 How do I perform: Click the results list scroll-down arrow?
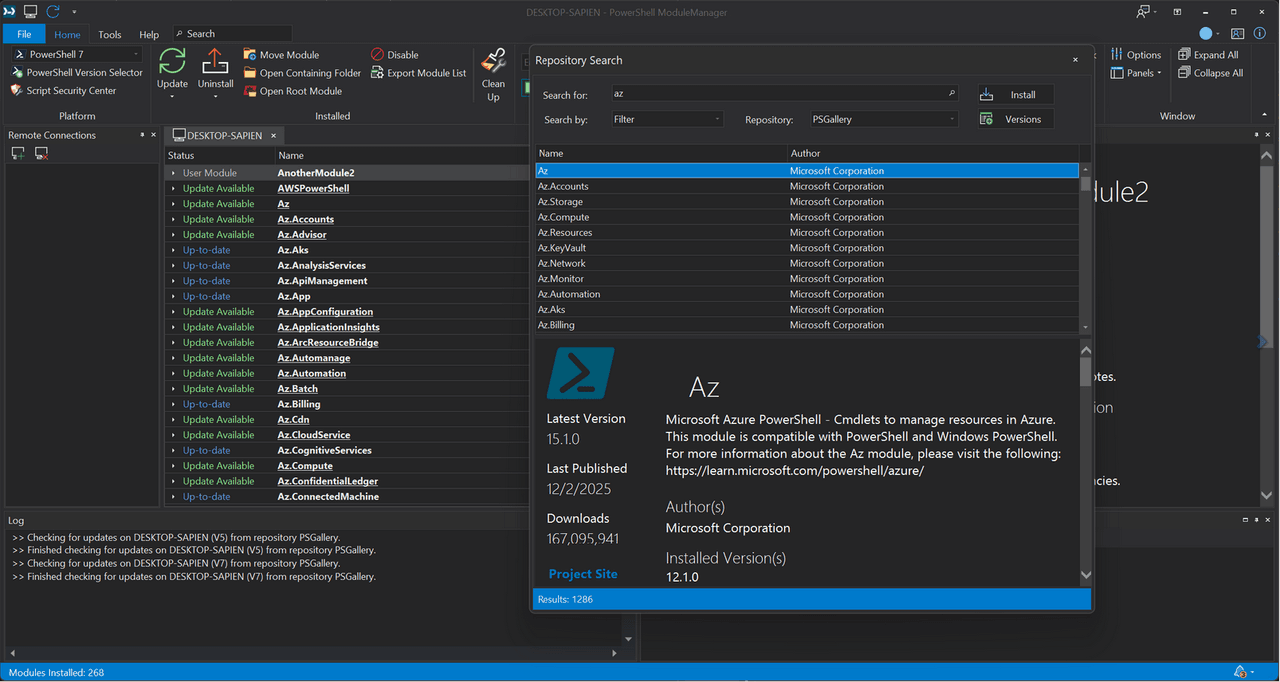(x=1086, y=326)
